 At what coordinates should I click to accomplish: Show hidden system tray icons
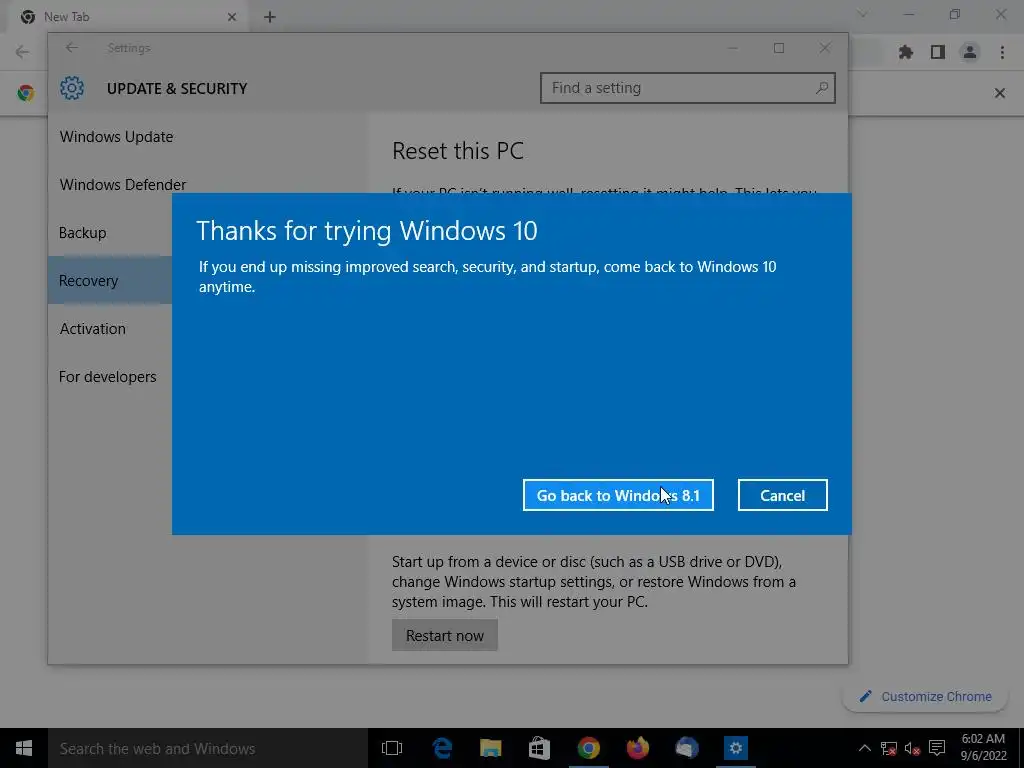click(x=864, y=748)
